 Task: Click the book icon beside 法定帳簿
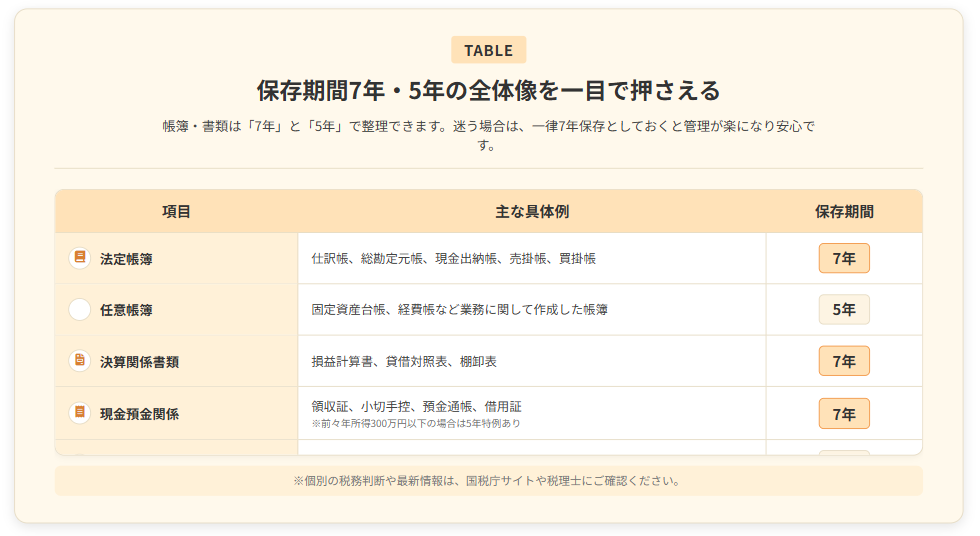pos(80,258)
